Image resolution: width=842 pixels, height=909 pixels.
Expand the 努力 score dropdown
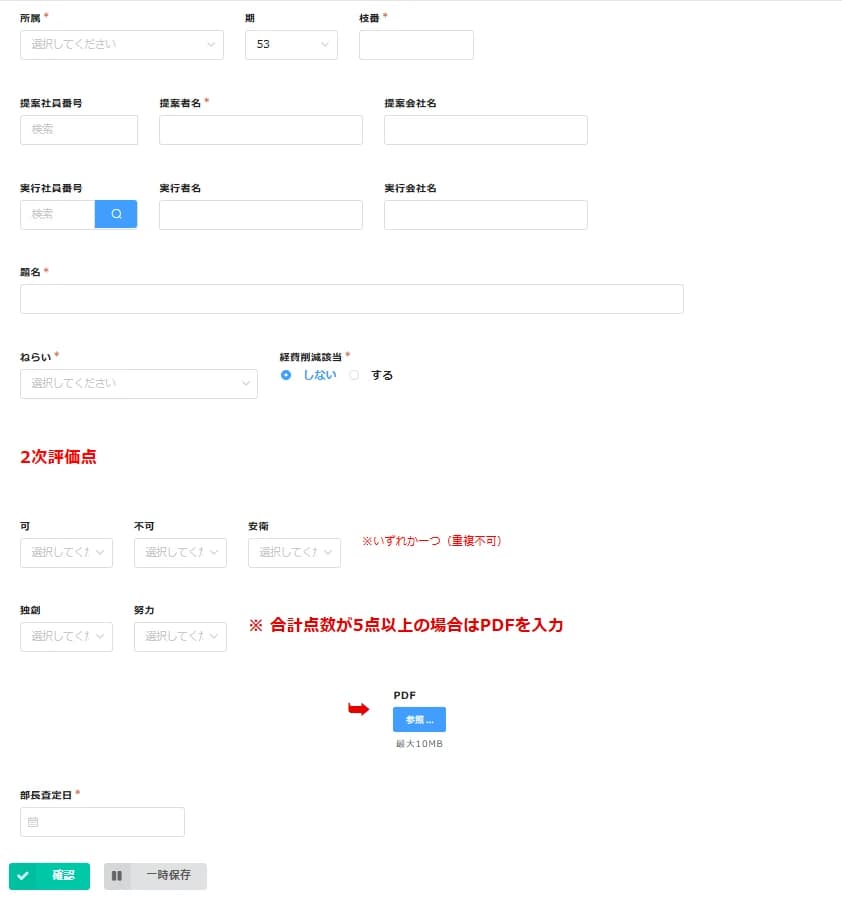[180, 637]
